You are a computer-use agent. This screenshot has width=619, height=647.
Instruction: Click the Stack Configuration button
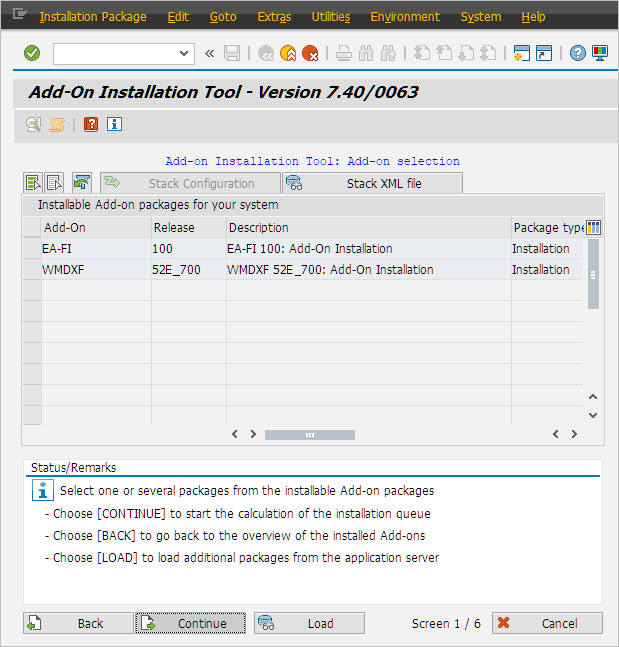point(190,183)
